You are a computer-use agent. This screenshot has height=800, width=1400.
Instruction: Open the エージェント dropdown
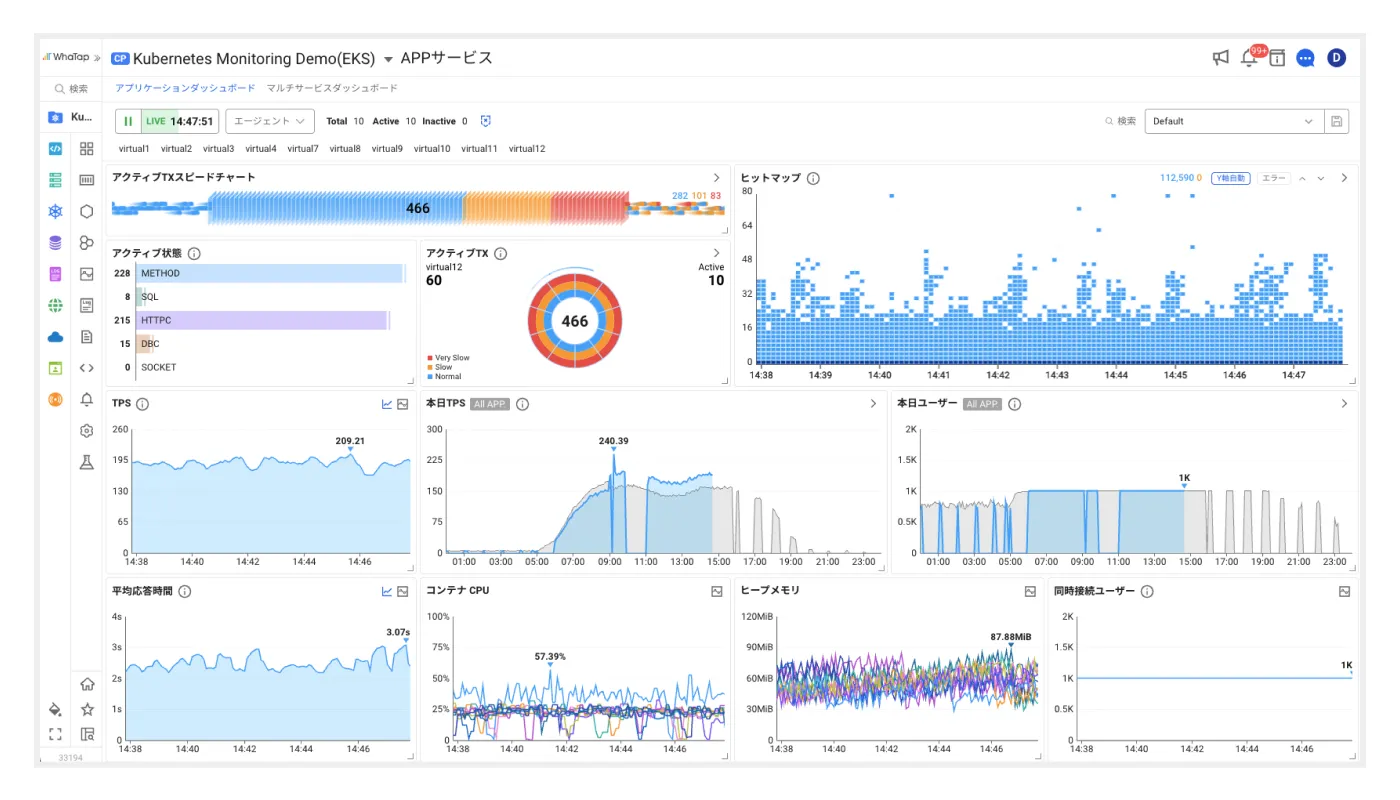(x=270, y=121)
